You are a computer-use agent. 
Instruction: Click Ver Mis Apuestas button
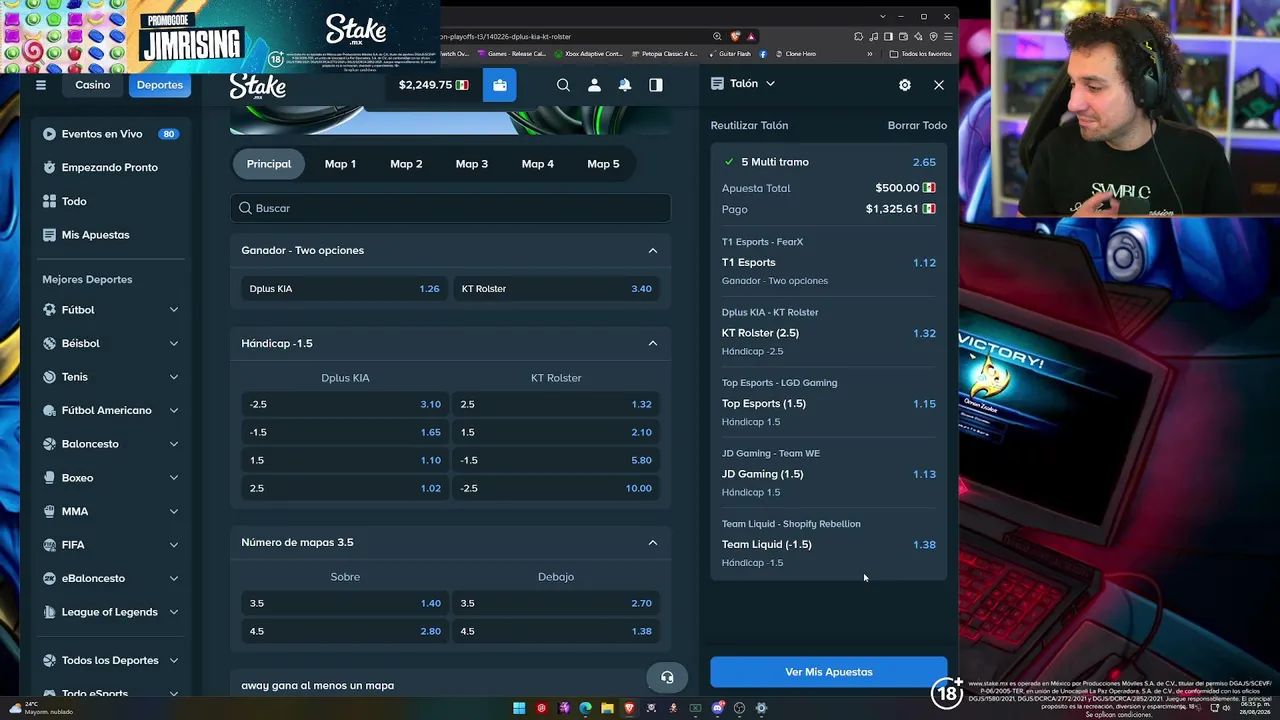[829, 672]
